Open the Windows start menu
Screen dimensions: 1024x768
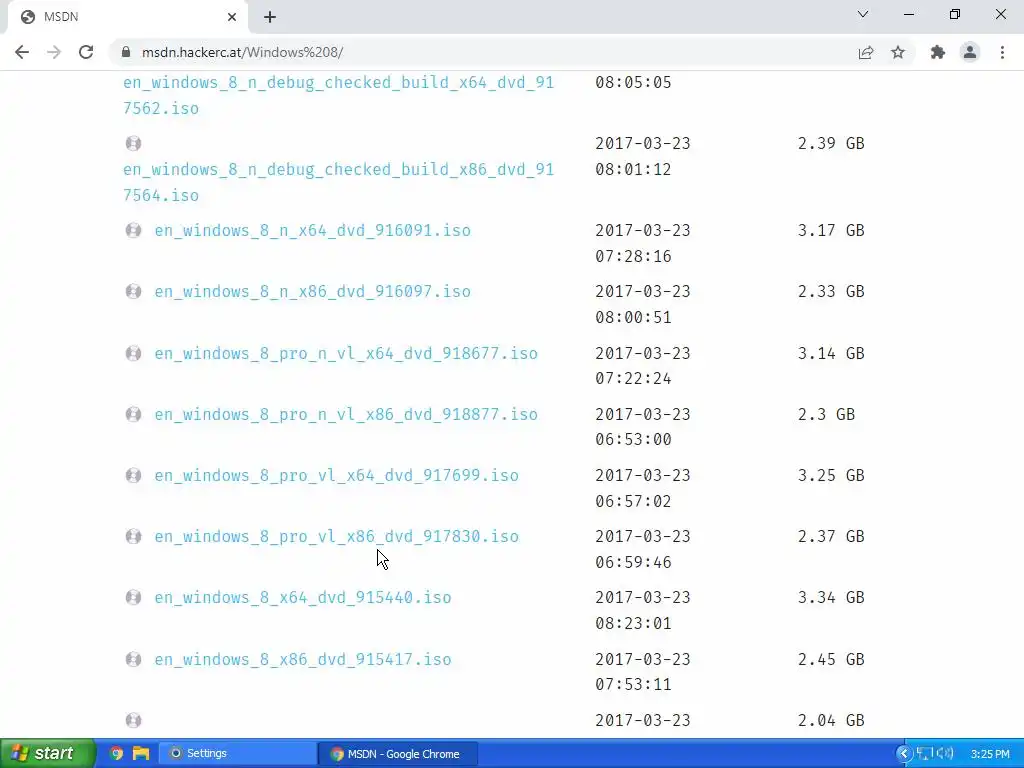(47, 754)
